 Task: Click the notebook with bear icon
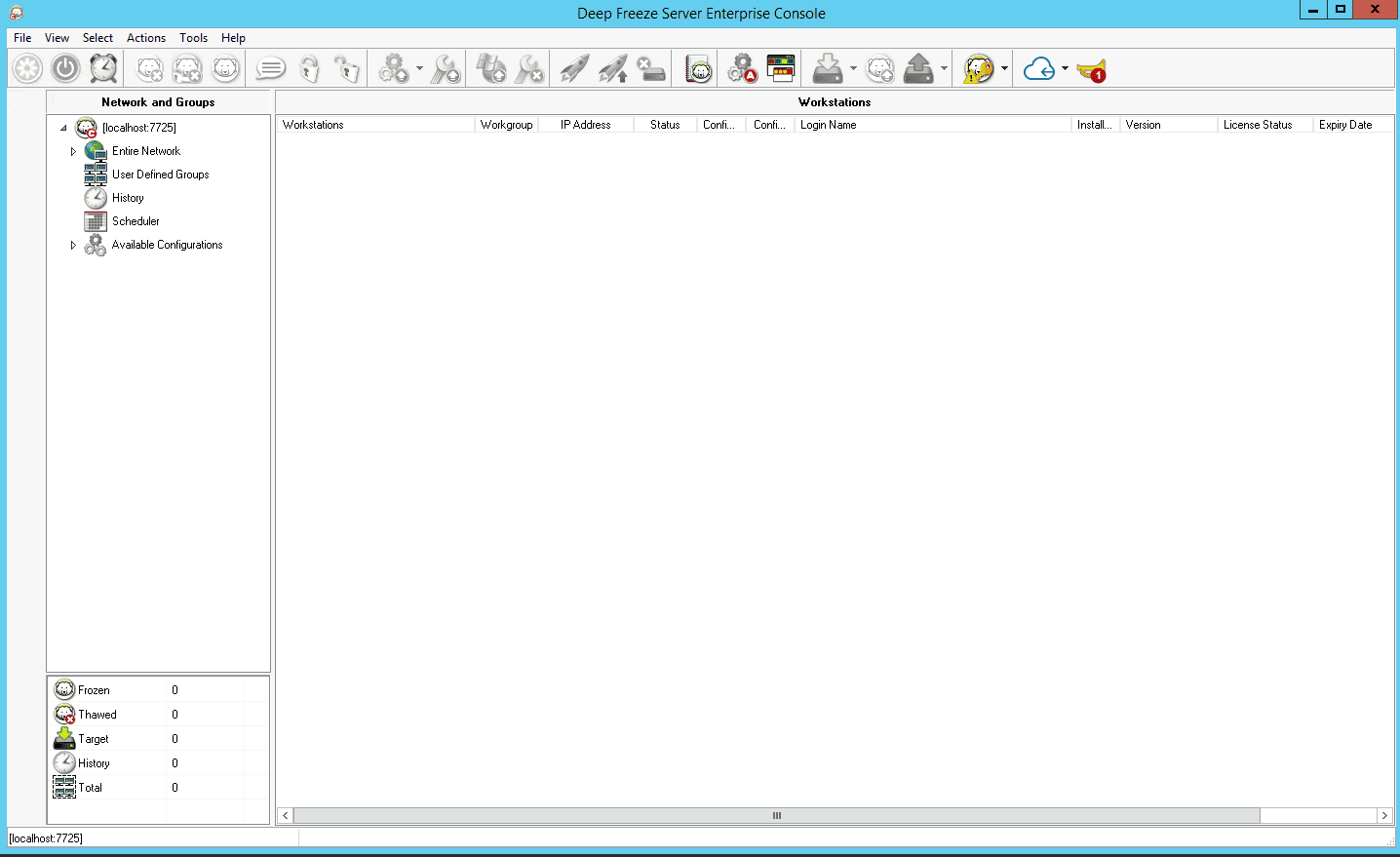tap(699, 69)
